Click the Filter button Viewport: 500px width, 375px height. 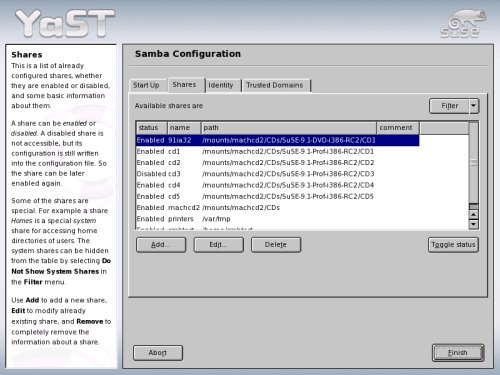(449, 106)
